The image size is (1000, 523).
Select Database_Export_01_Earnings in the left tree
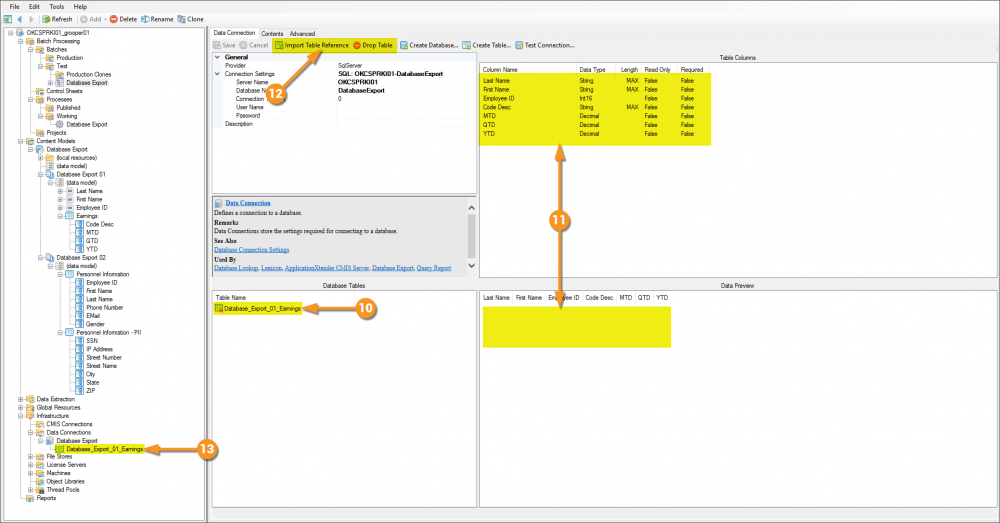[x=105, y=449]
